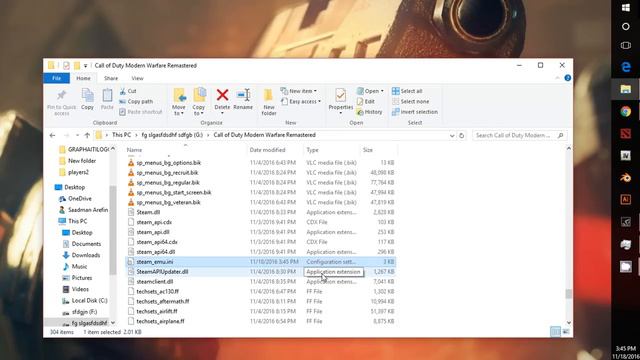Click Select none in the ribbon
Screen dimensions: 640x360
click(411, 101)
